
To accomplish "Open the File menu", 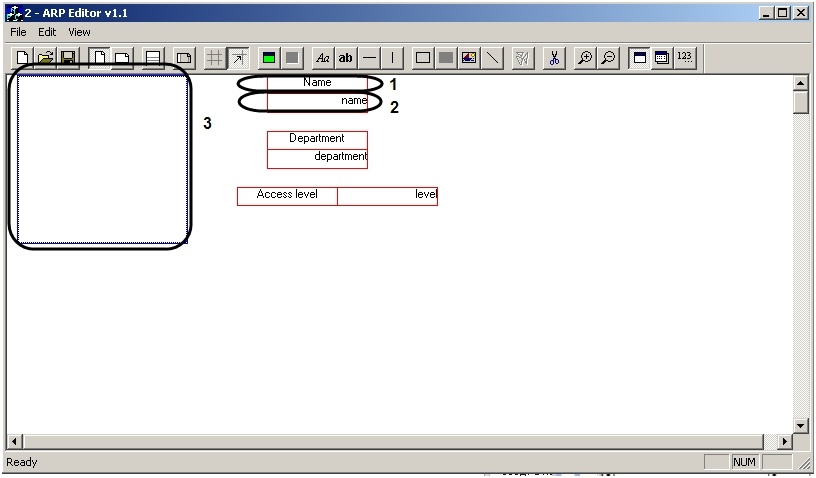I will point(18,32).
